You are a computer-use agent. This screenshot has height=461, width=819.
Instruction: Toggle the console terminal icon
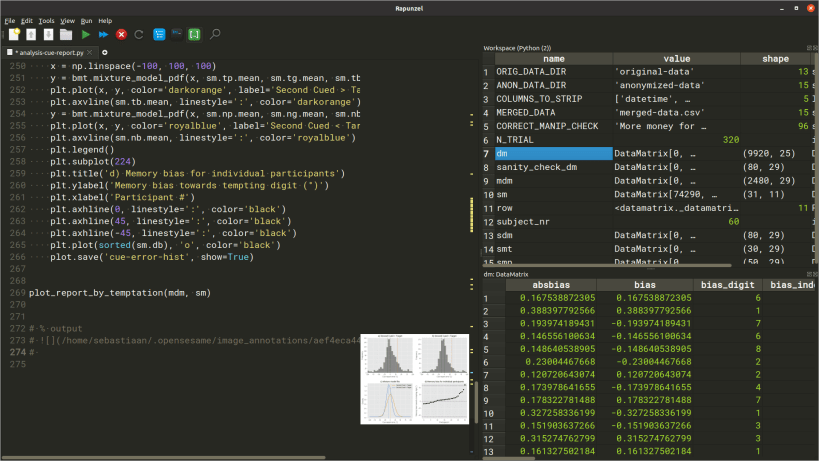(177, 34)
